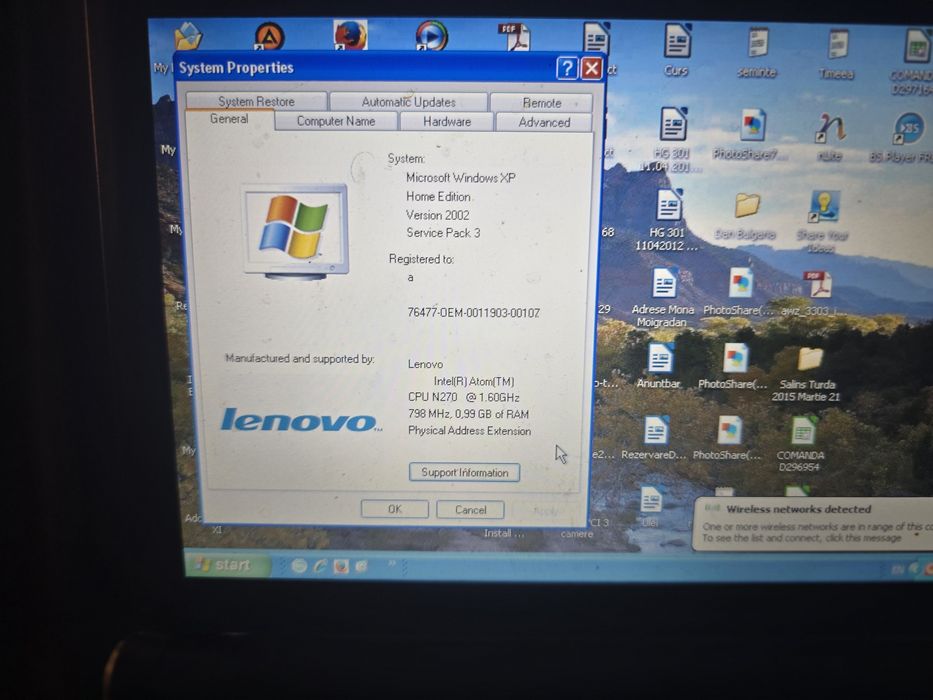
Task: Switch to the System Restore tab
Action: click(256, 101)
